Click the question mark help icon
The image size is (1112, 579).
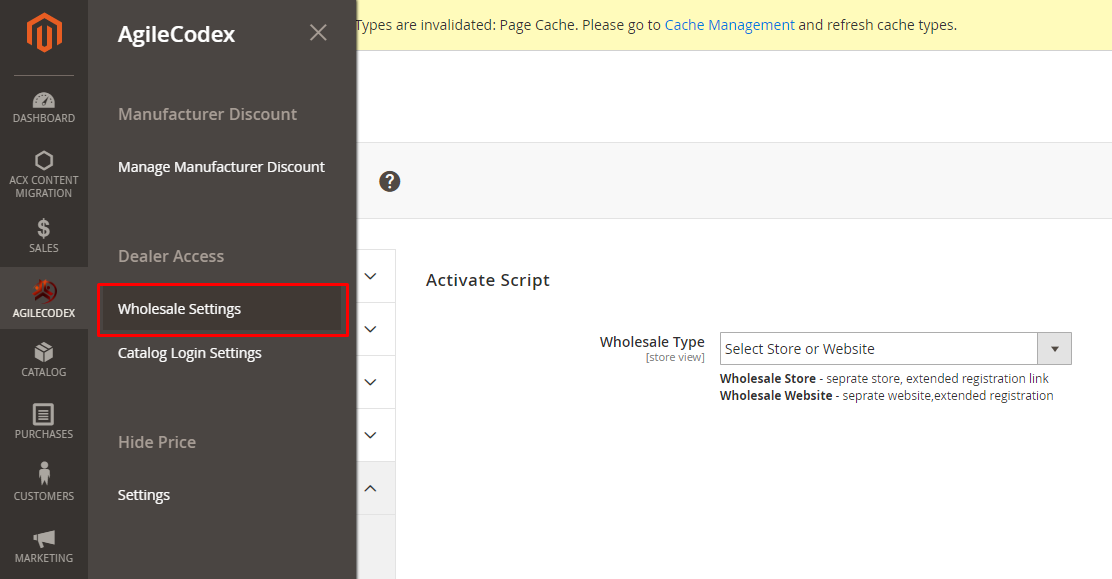pyautogui.click(x=389, y=182)
